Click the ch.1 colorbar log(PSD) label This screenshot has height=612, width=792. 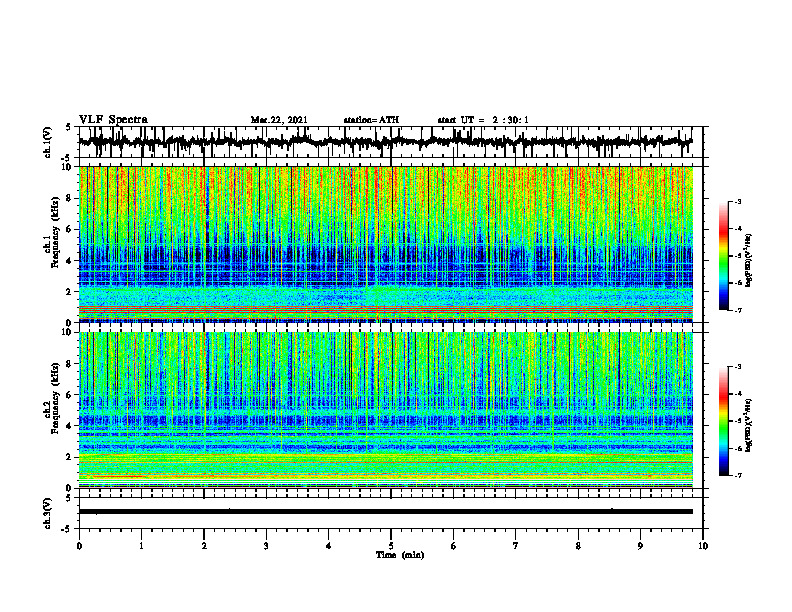tap(748, 260)
